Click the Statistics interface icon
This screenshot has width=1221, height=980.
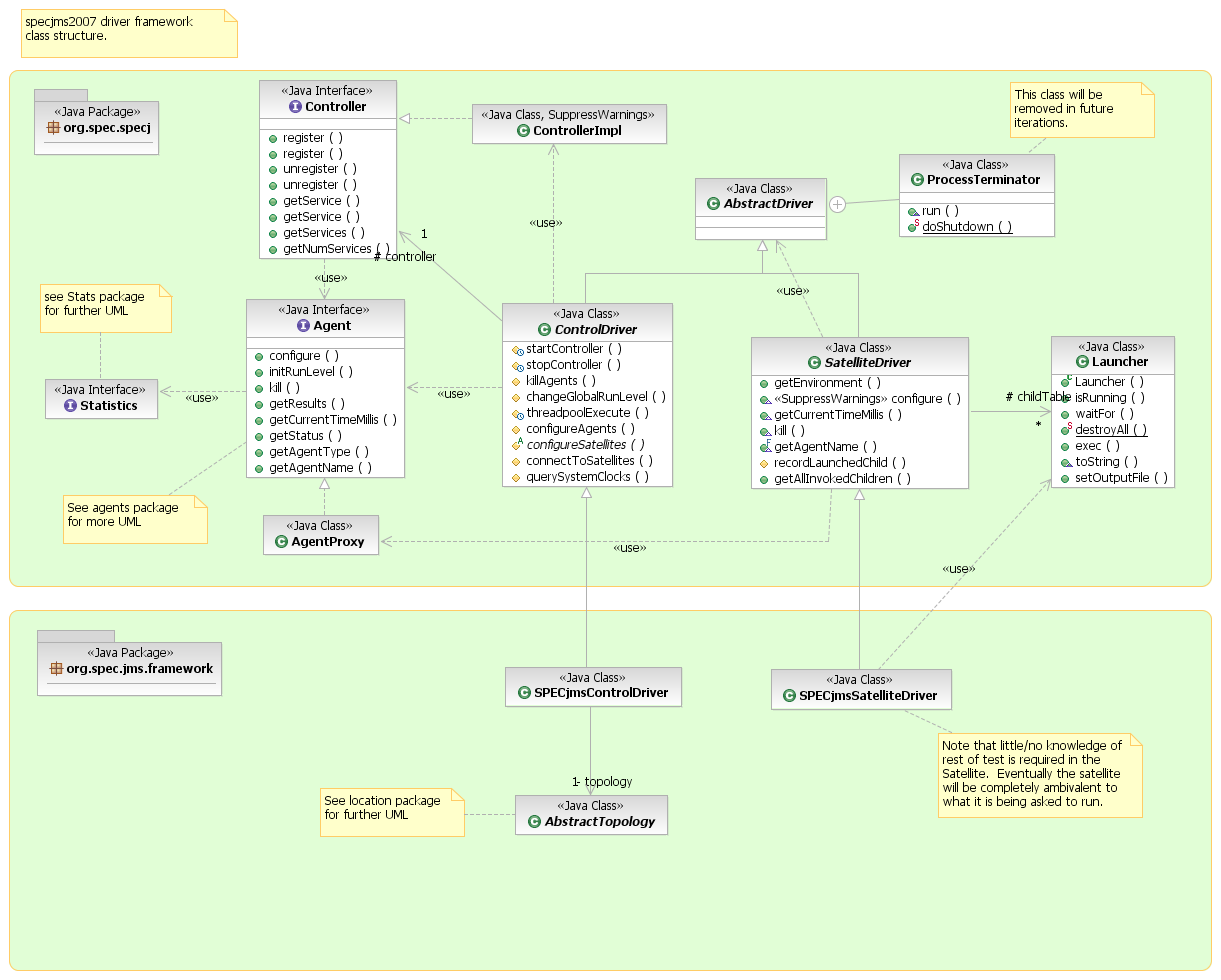pyautogui.click(x=70, y=405)
